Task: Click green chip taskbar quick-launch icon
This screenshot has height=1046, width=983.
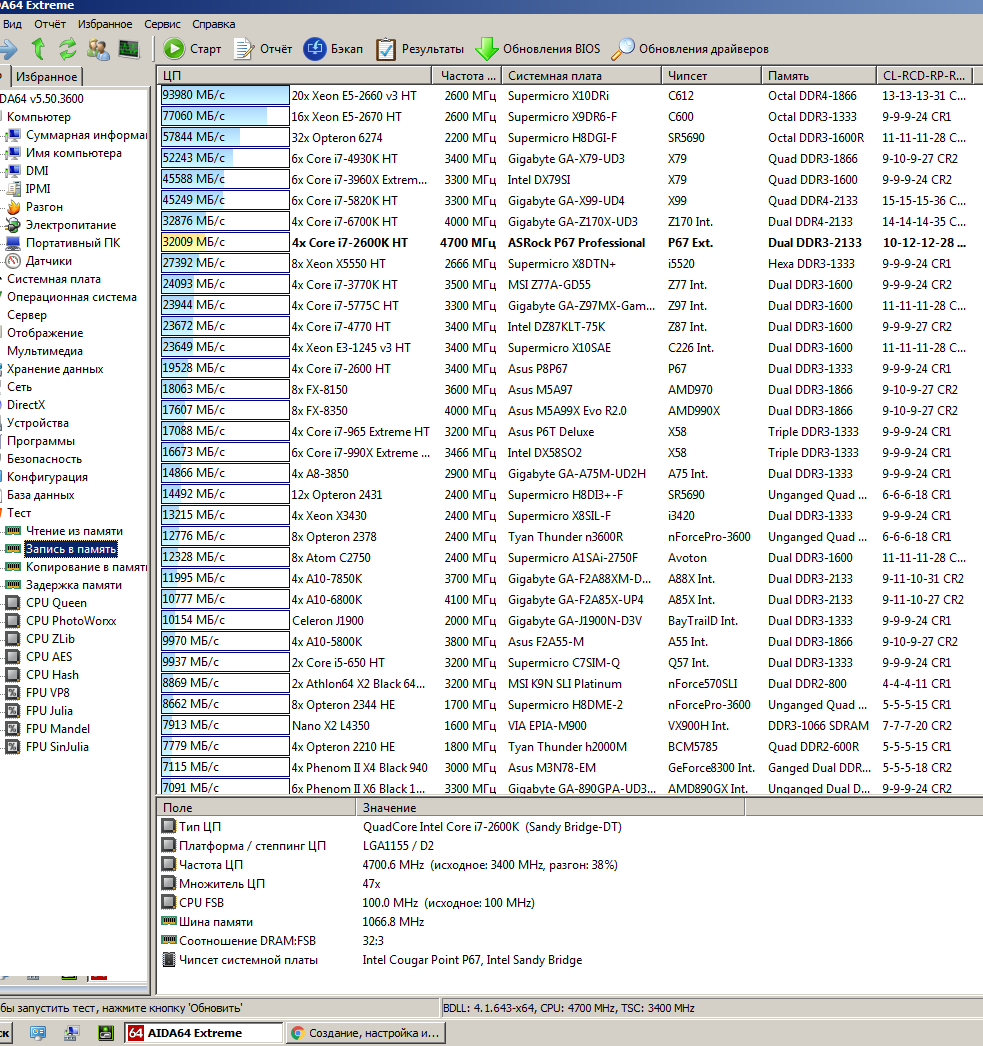Action: coord(105,1033)
